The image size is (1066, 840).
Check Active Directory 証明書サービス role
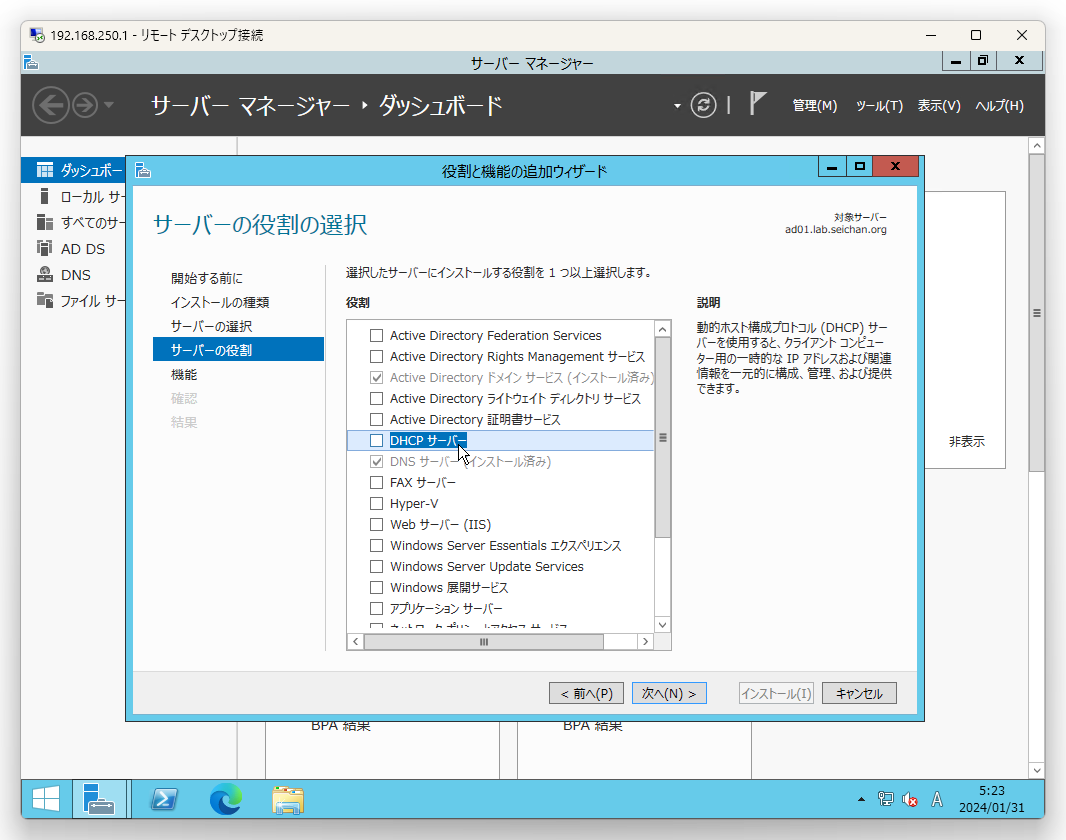(x=376, y=420)
